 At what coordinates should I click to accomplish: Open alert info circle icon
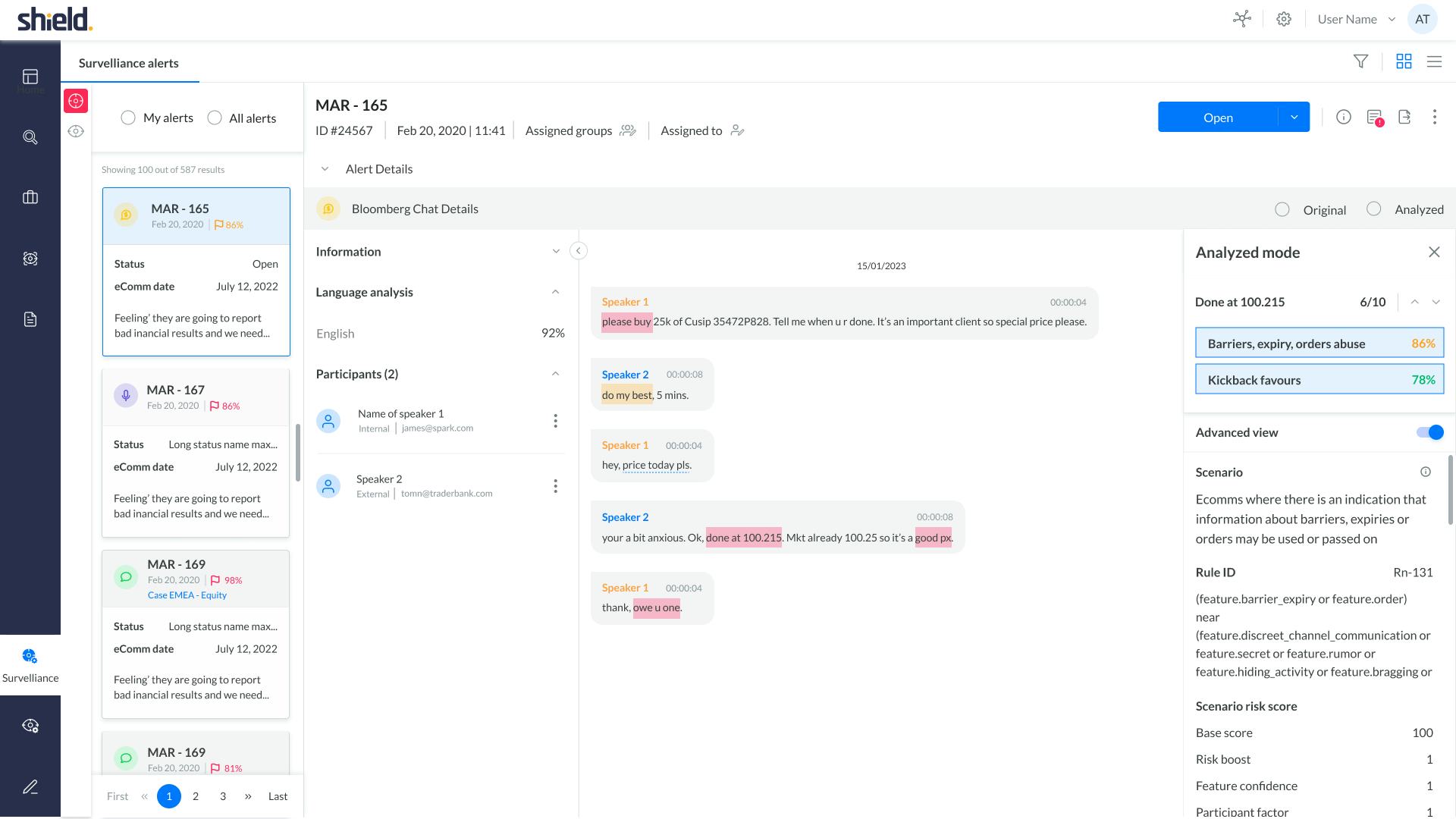click(x=1343, y=117)
